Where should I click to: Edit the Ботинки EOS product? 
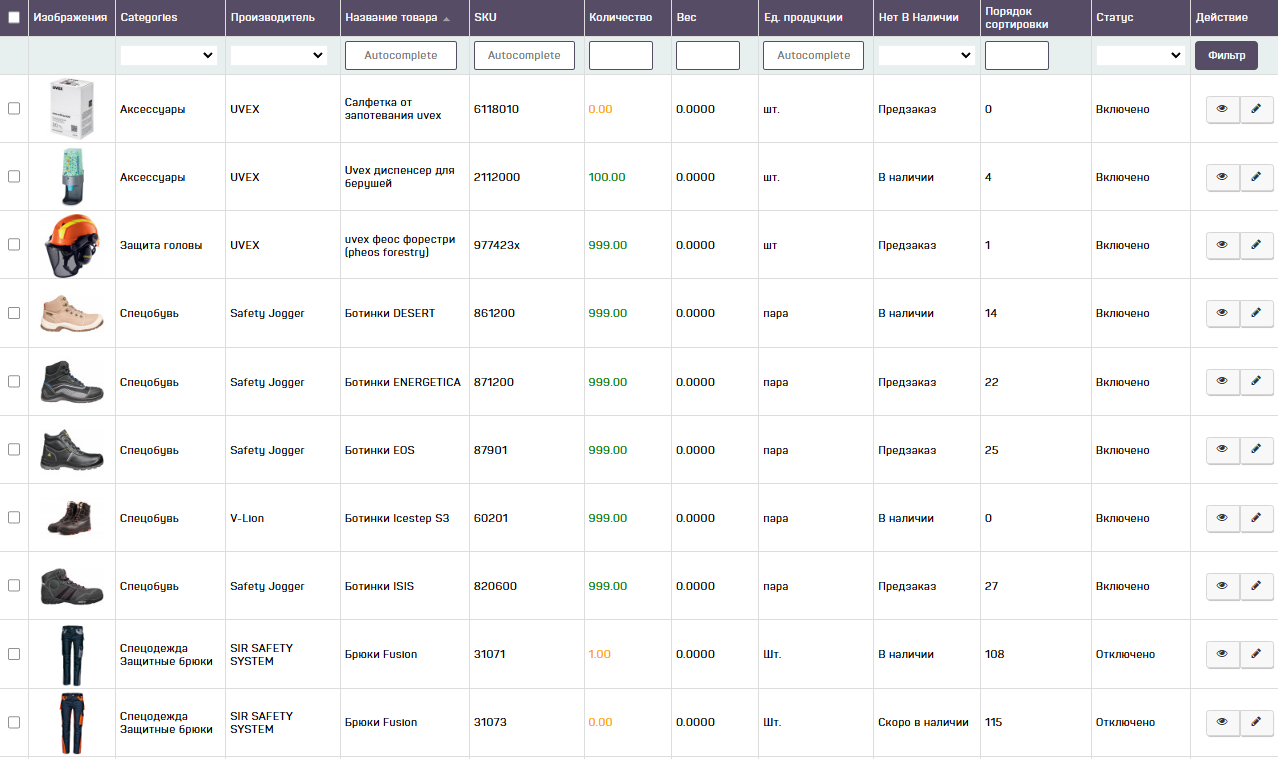1257,450
